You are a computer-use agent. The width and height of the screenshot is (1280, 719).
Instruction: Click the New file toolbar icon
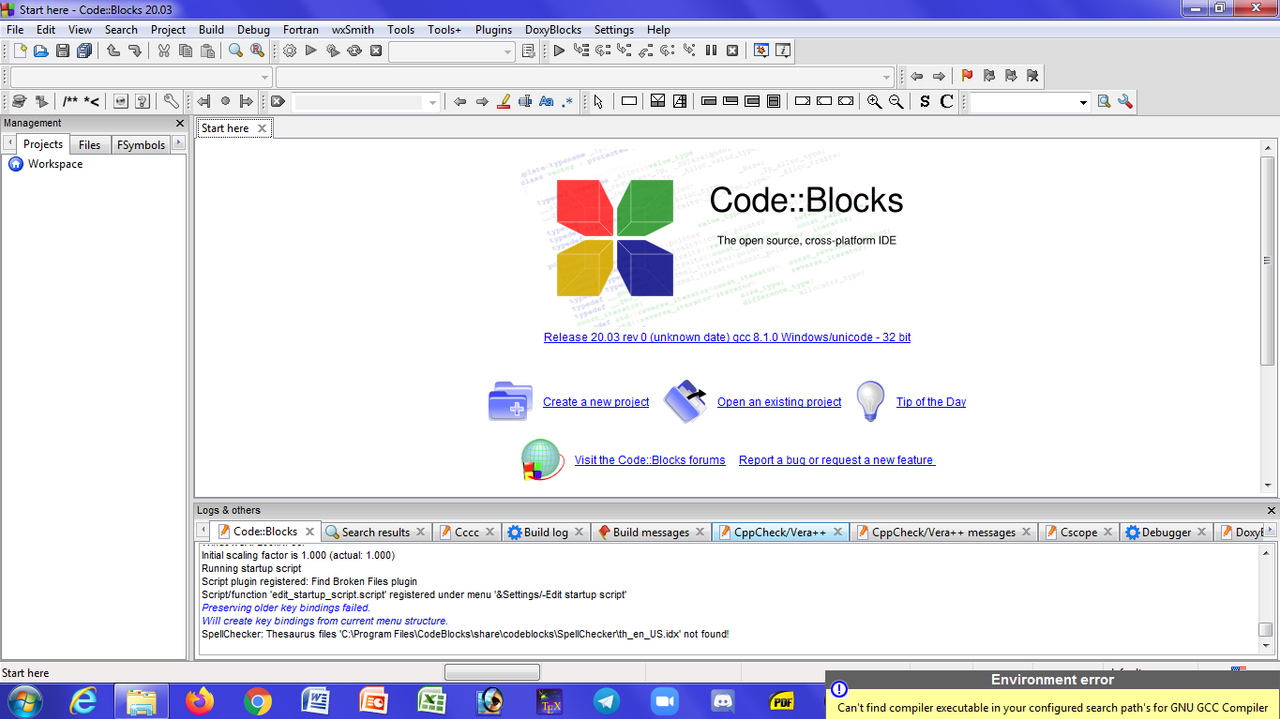coord(19,50)
